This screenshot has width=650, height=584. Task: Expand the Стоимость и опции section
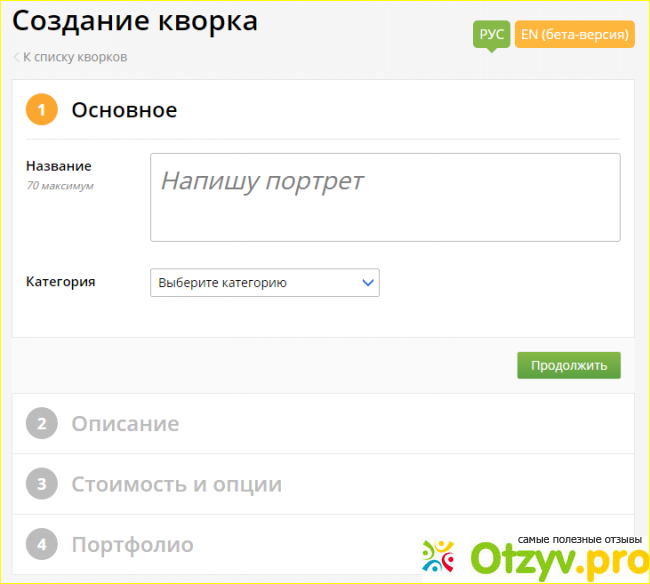(176, 485)
